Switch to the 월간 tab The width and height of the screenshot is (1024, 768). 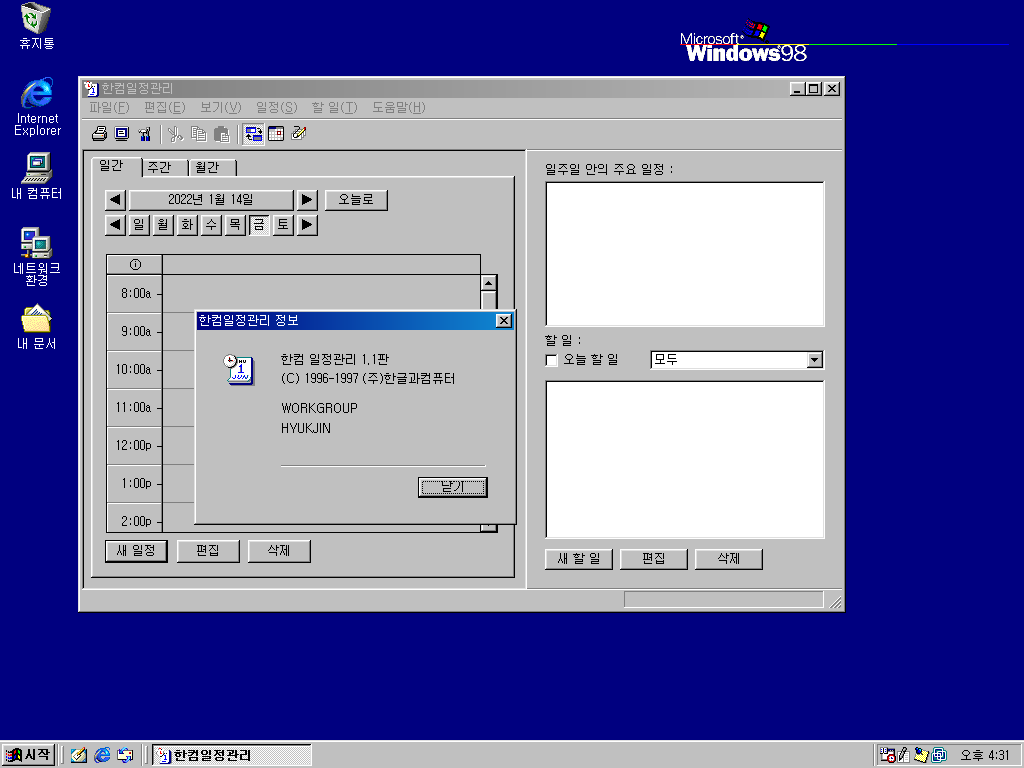[x=213, y=168]
